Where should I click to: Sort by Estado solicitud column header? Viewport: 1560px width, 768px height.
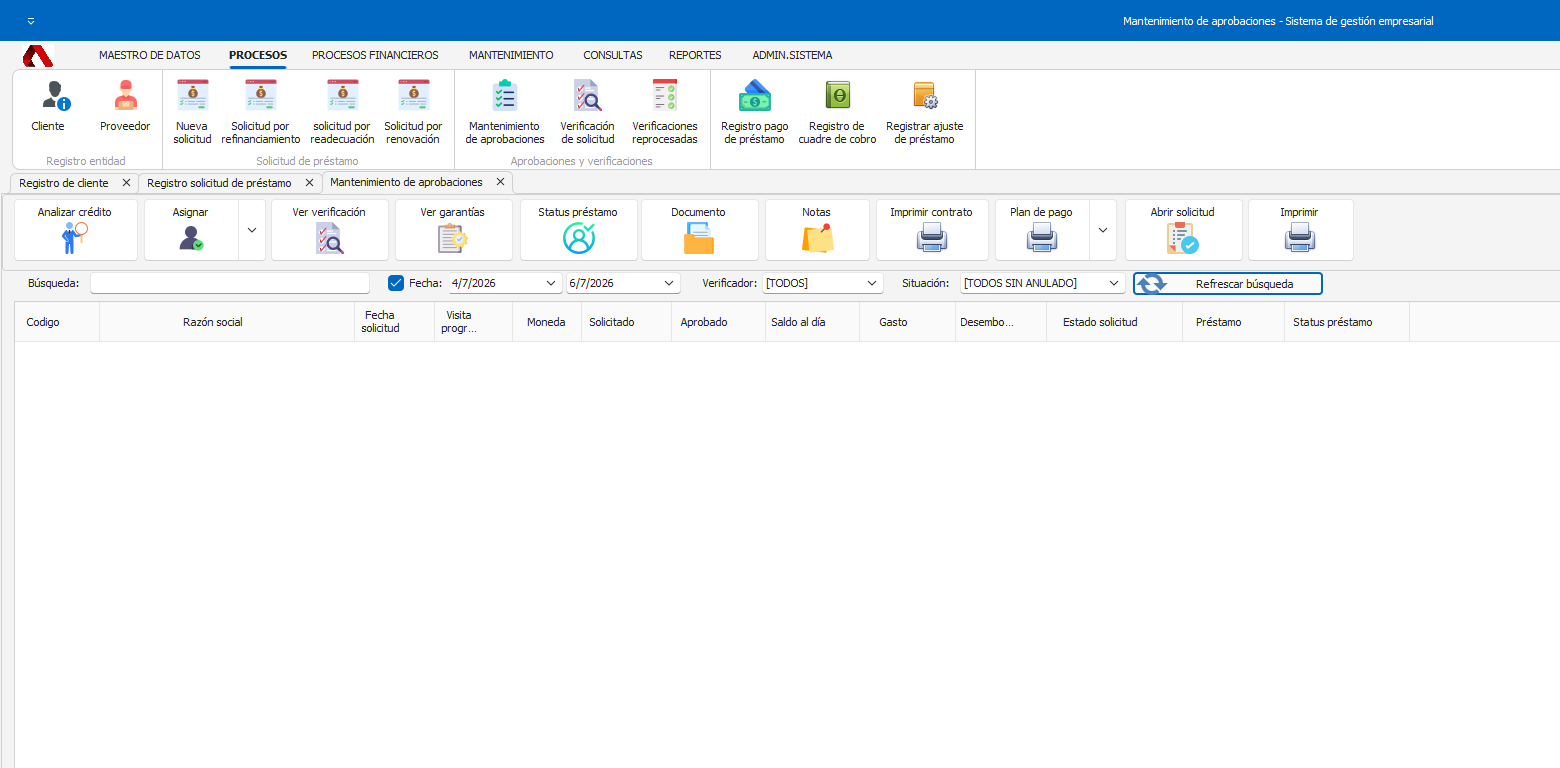point(1114,322)
